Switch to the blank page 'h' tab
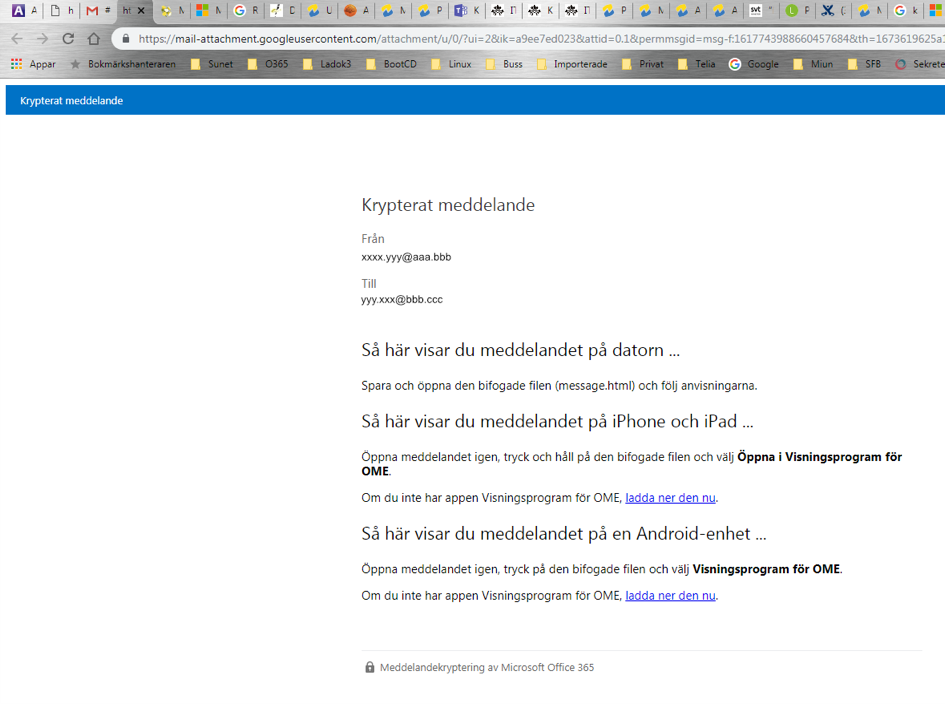This screenshot has width=945, height=704. coord(61,10)
